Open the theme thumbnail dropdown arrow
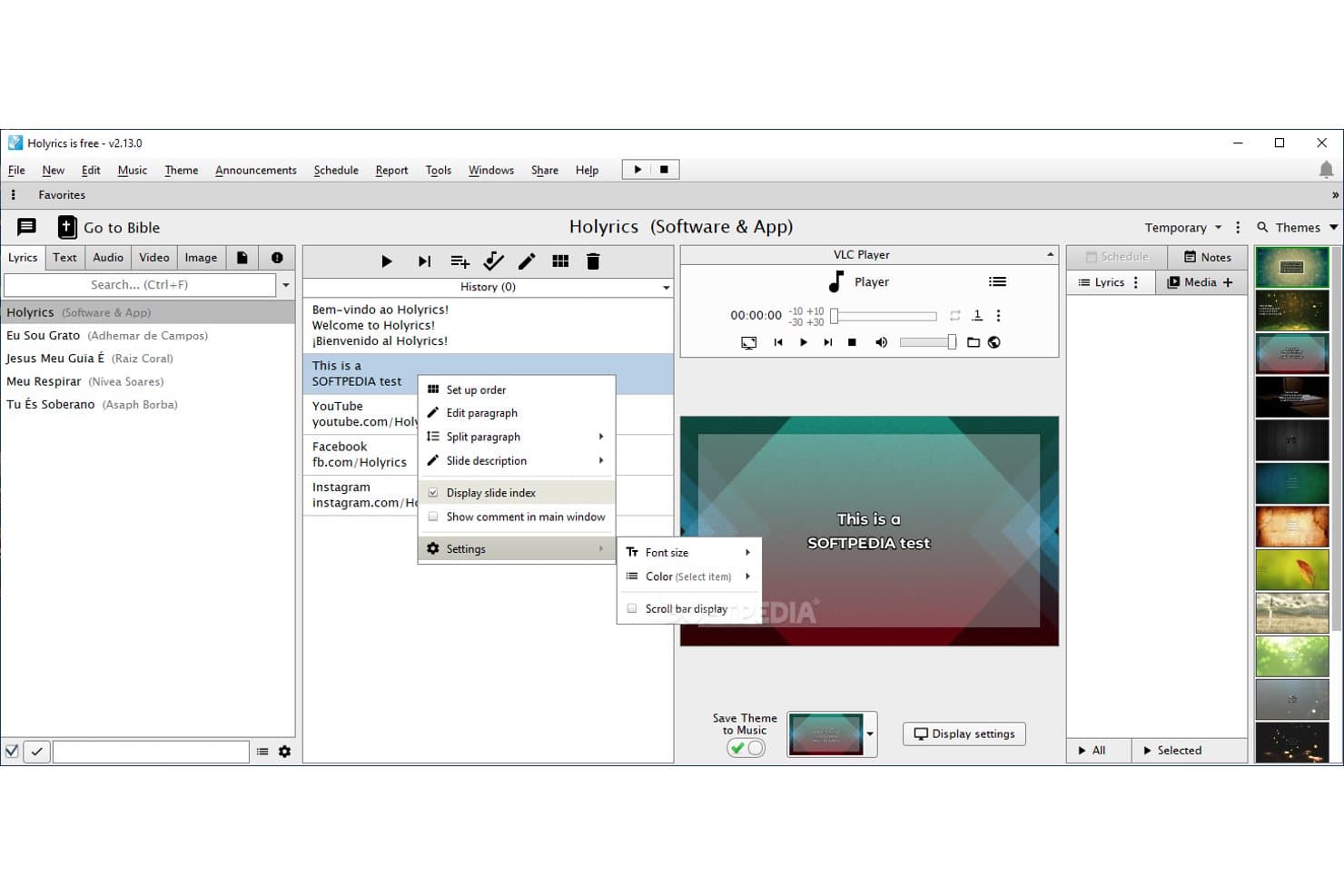Viewport: 1344px width, 896px height. pyautogui.click(x=870, y=734)
